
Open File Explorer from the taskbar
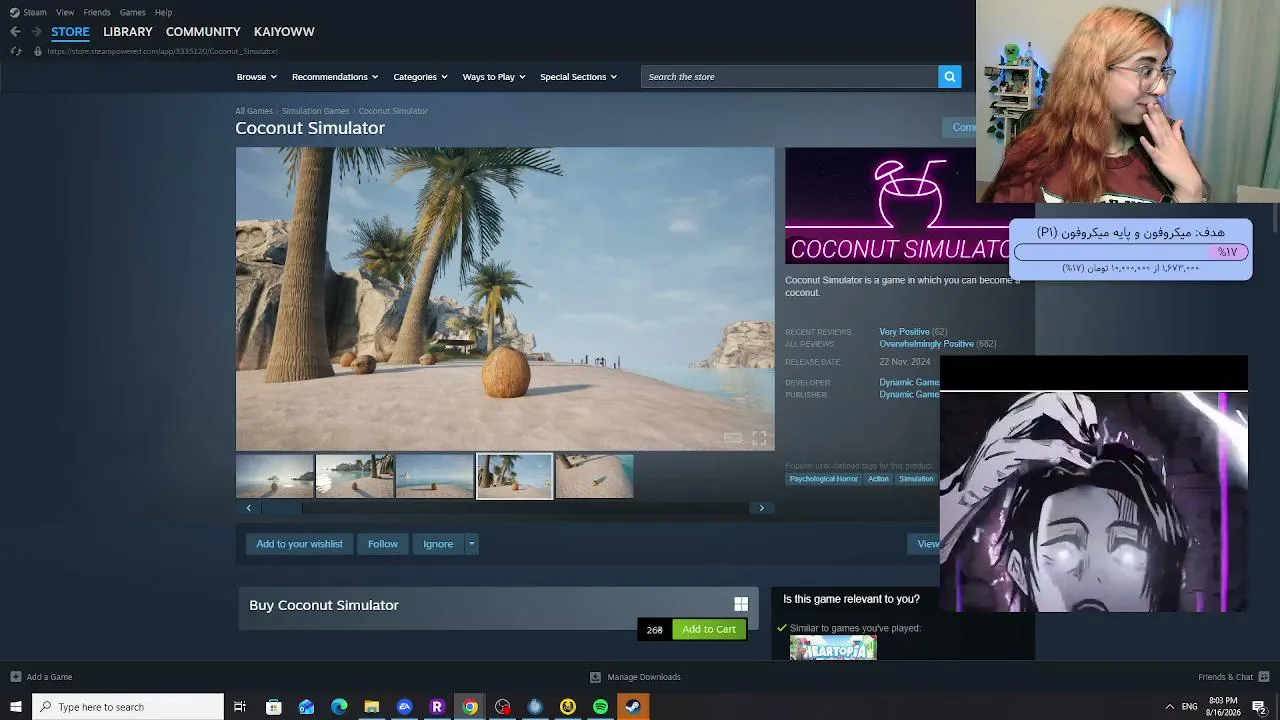click(371, 707)
